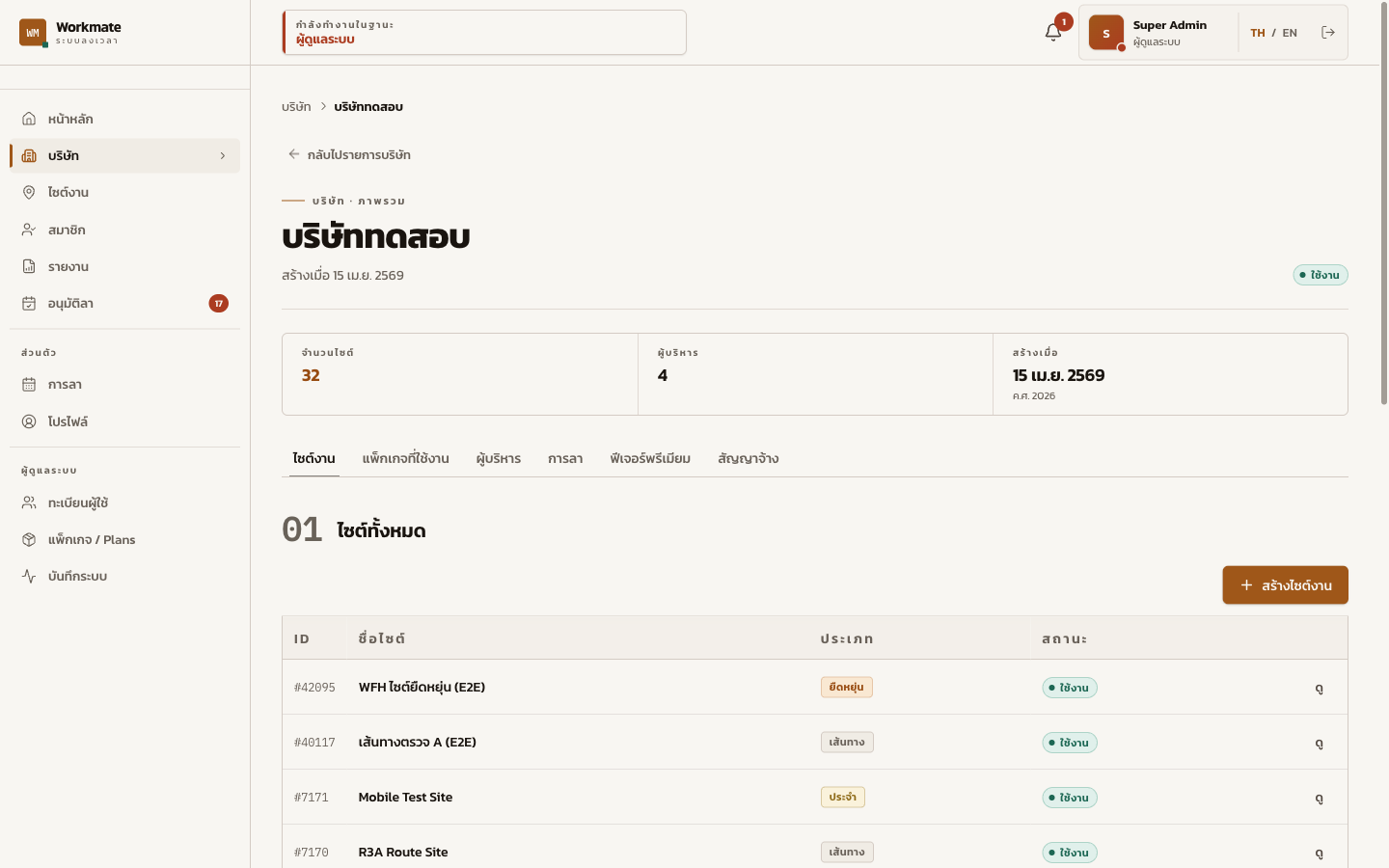Image resolution: width=1389 pixels, height=868 pixels.
Task: Switch to สัญญาจ้าง tab
Action: click(x=749, y=458)
